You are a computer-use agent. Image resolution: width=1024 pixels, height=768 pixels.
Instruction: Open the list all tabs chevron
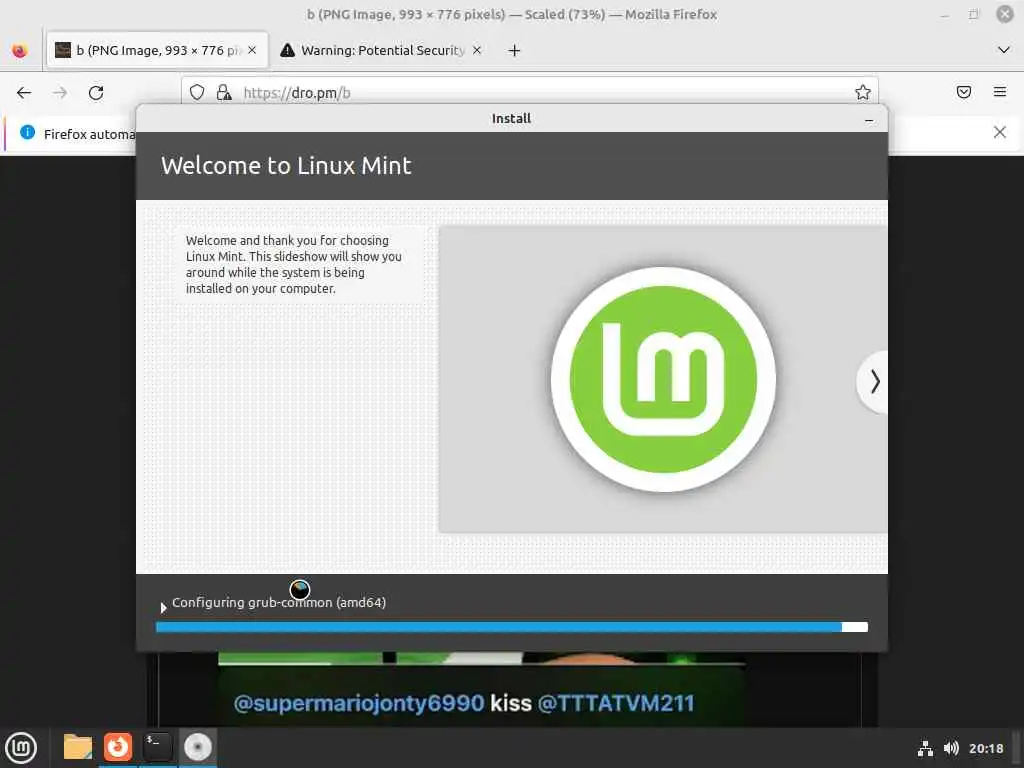point(1004,50)
